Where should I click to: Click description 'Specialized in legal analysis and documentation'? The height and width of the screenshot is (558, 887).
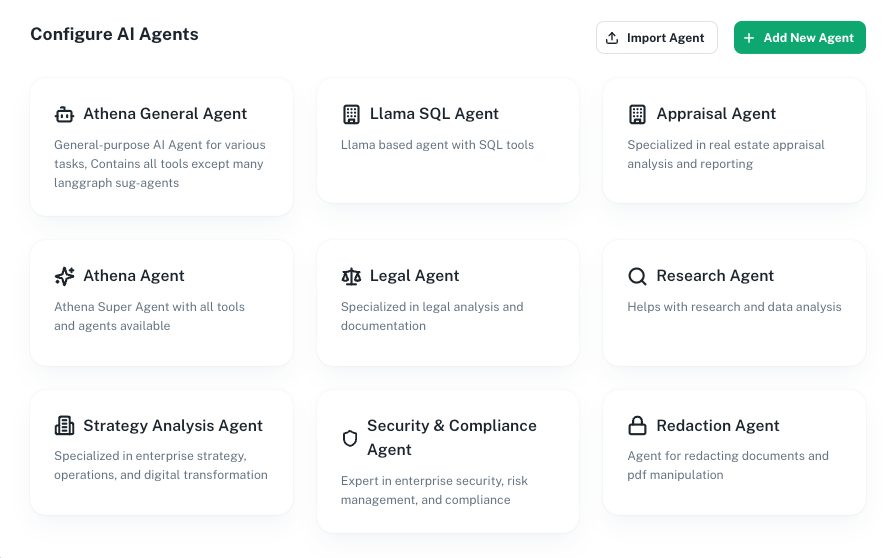tap(432, 316)
